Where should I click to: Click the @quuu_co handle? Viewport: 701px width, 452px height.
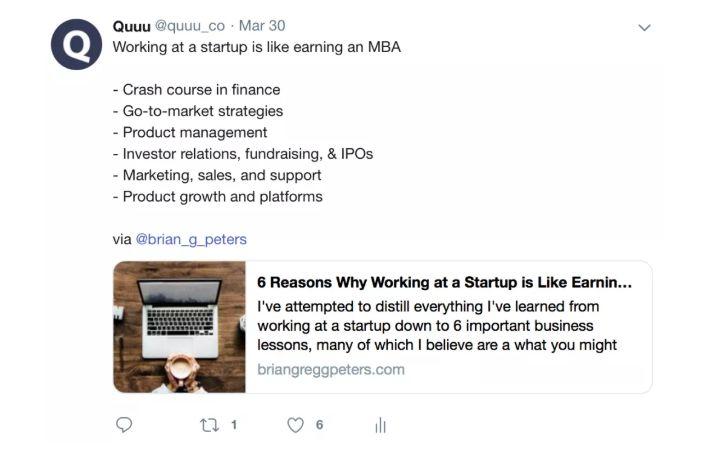click(x=189, y=26)
